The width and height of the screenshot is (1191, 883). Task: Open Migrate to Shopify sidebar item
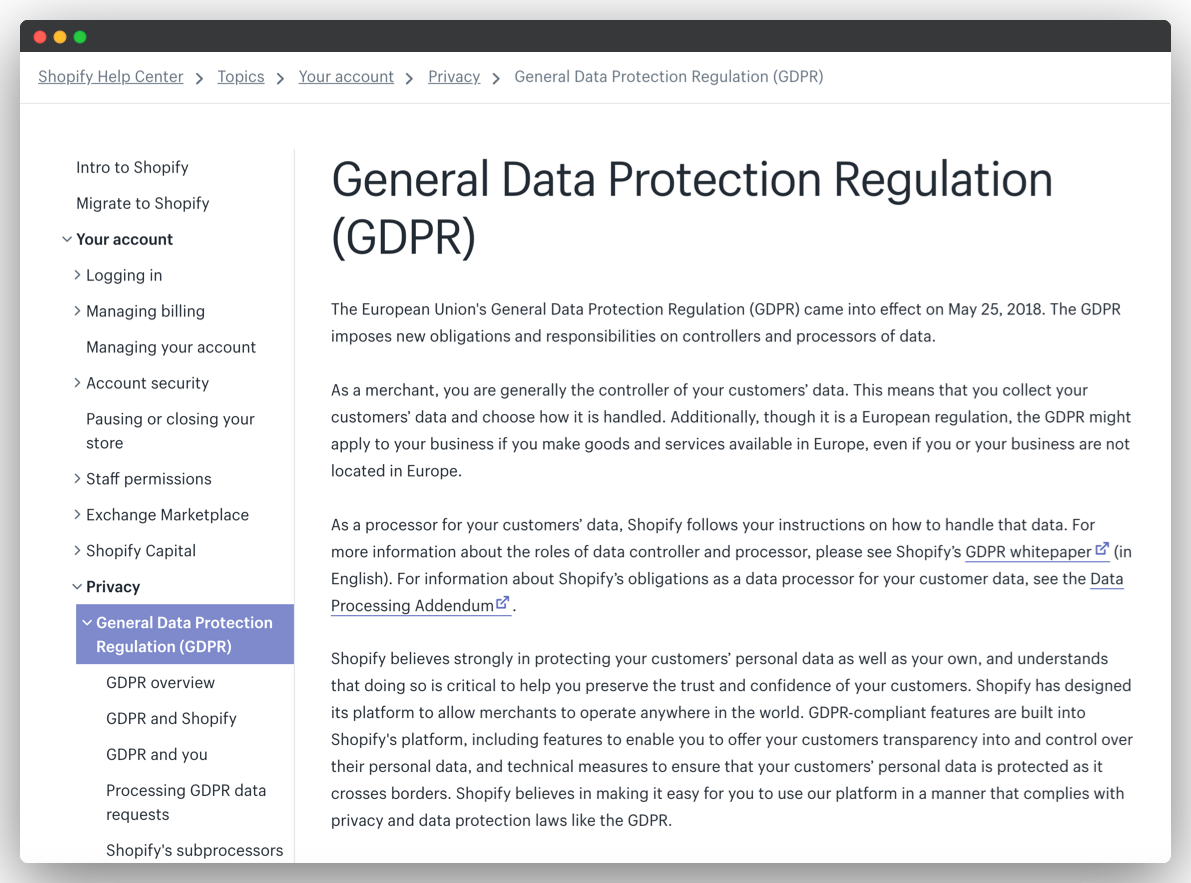[x=143, y=203]
